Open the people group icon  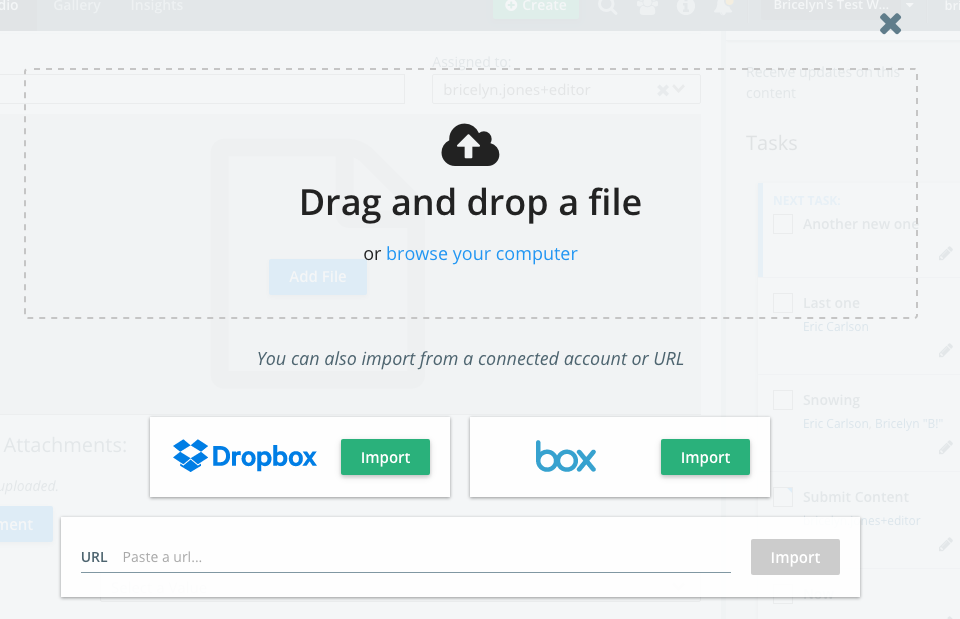point(647,7)
